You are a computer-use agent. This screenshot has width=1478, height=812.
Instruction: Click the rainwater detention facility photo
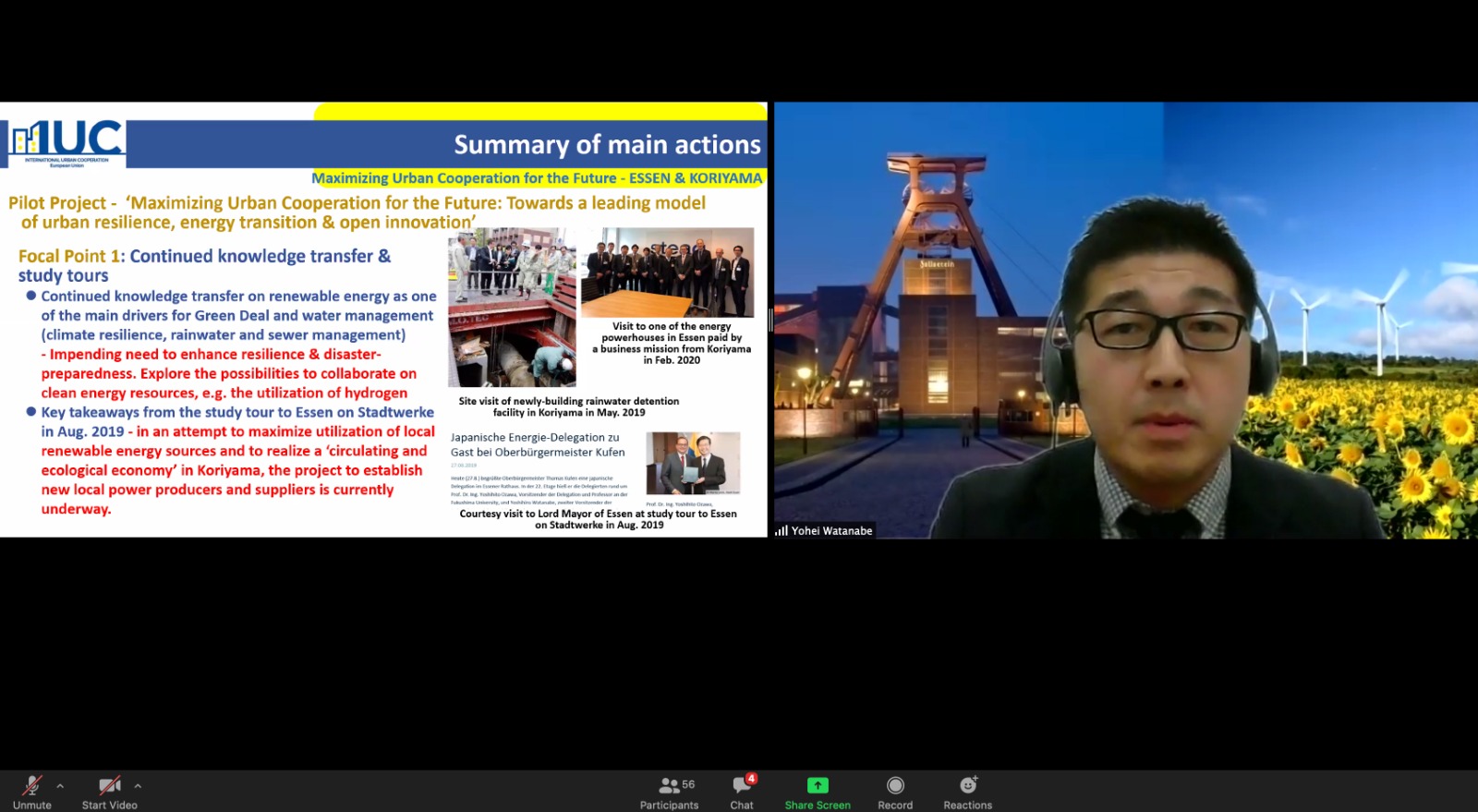[x=512, y=308]
